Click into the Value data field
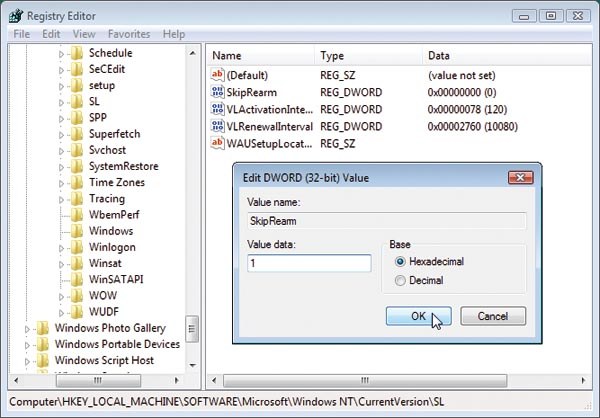The height and width of the screenshot is (418, 600). 308,263
